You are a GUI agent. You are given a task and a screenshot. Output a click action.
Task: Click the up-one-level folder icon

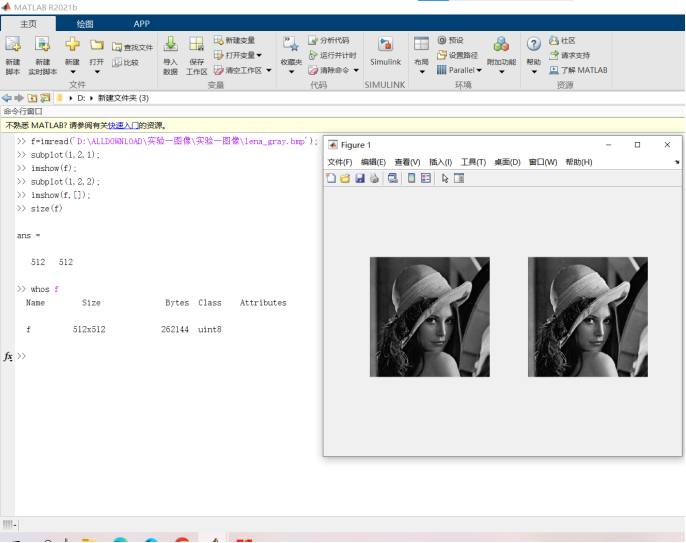click(32, 98)
